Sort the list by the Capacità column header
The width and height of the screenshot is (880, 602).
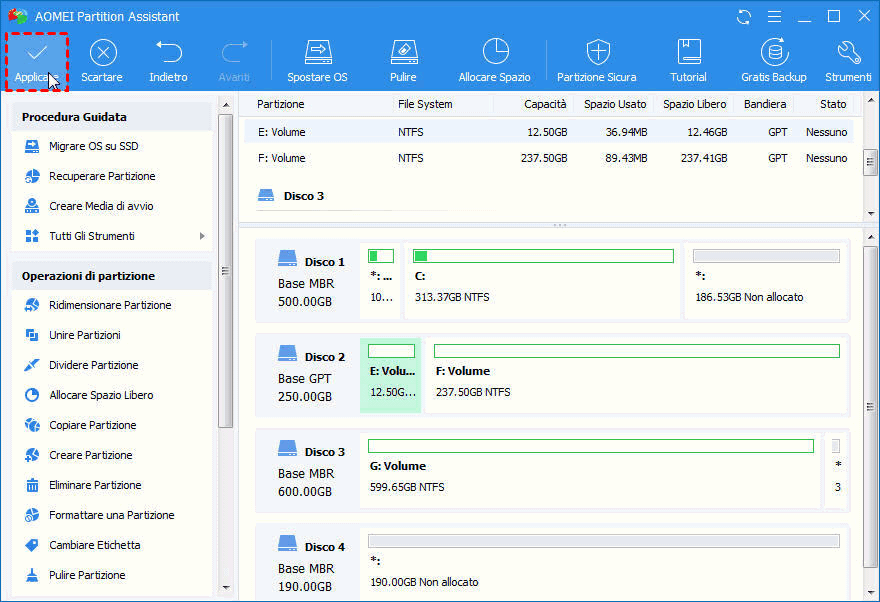pos(545,104)
